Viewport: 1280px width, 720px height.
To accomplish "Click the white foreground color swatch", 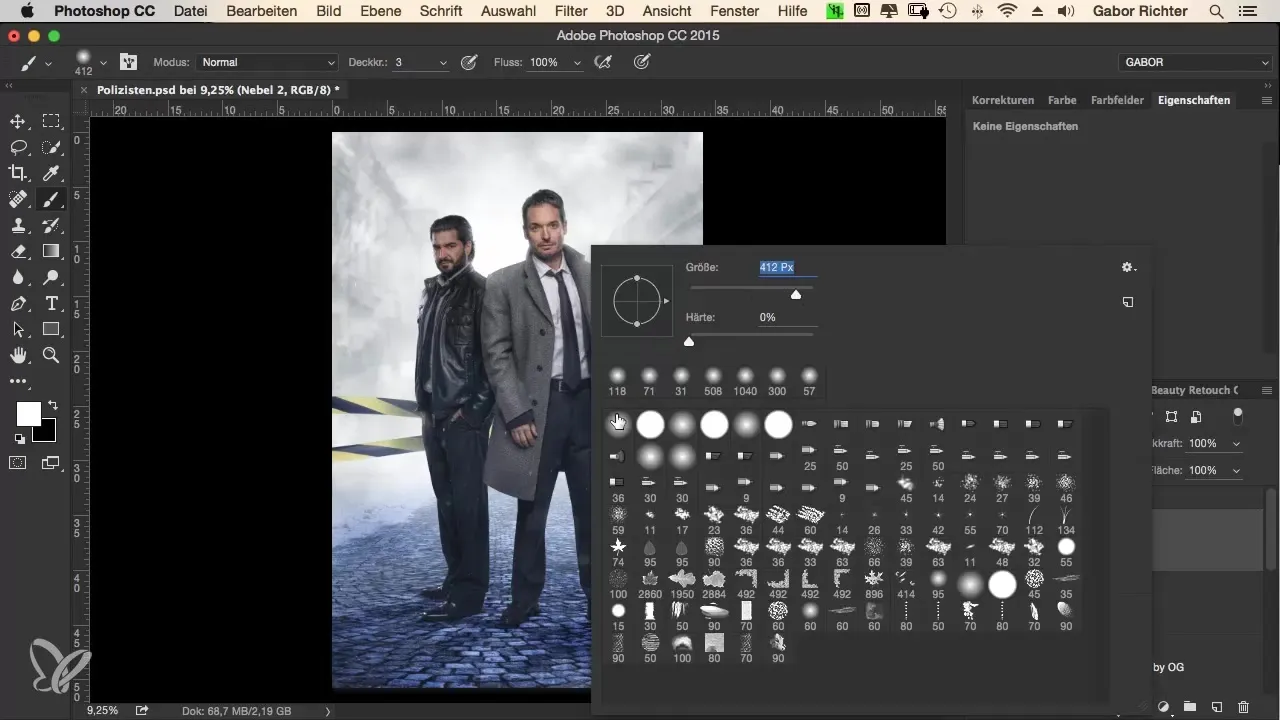I will click(x=28, y=414).
